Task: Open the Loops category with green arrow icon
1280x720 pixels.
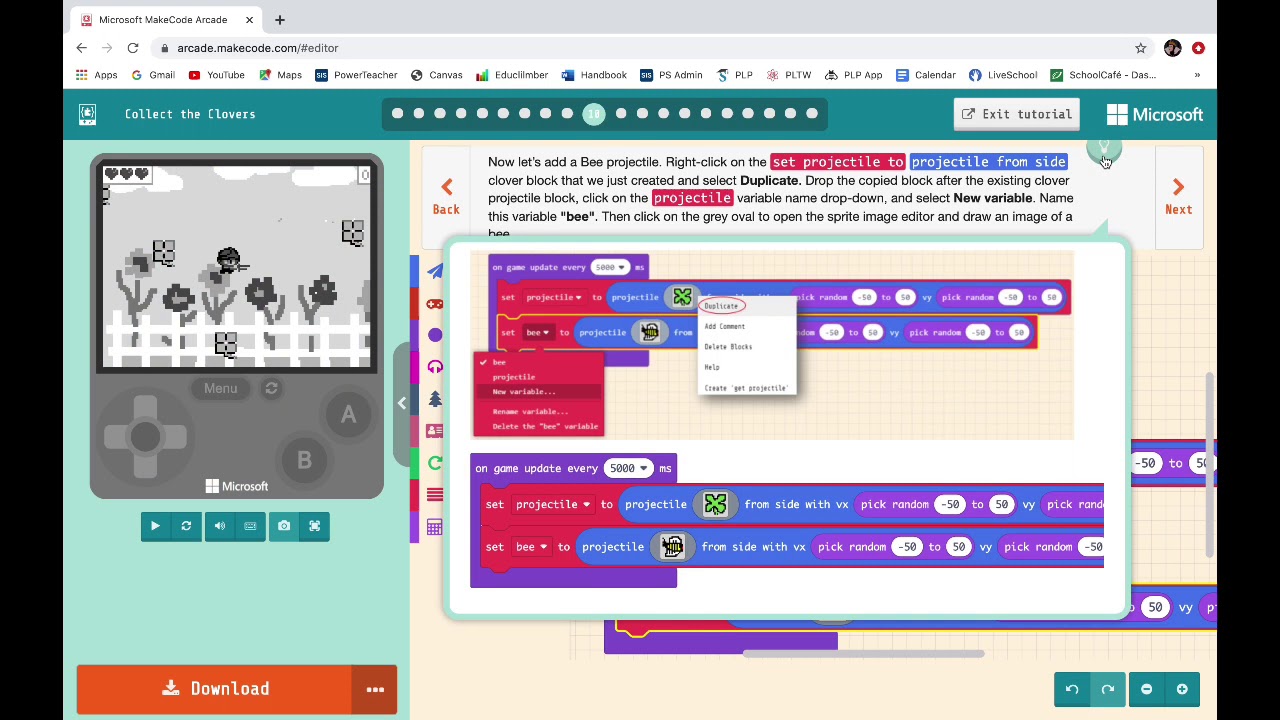Action: pos(434,463)
